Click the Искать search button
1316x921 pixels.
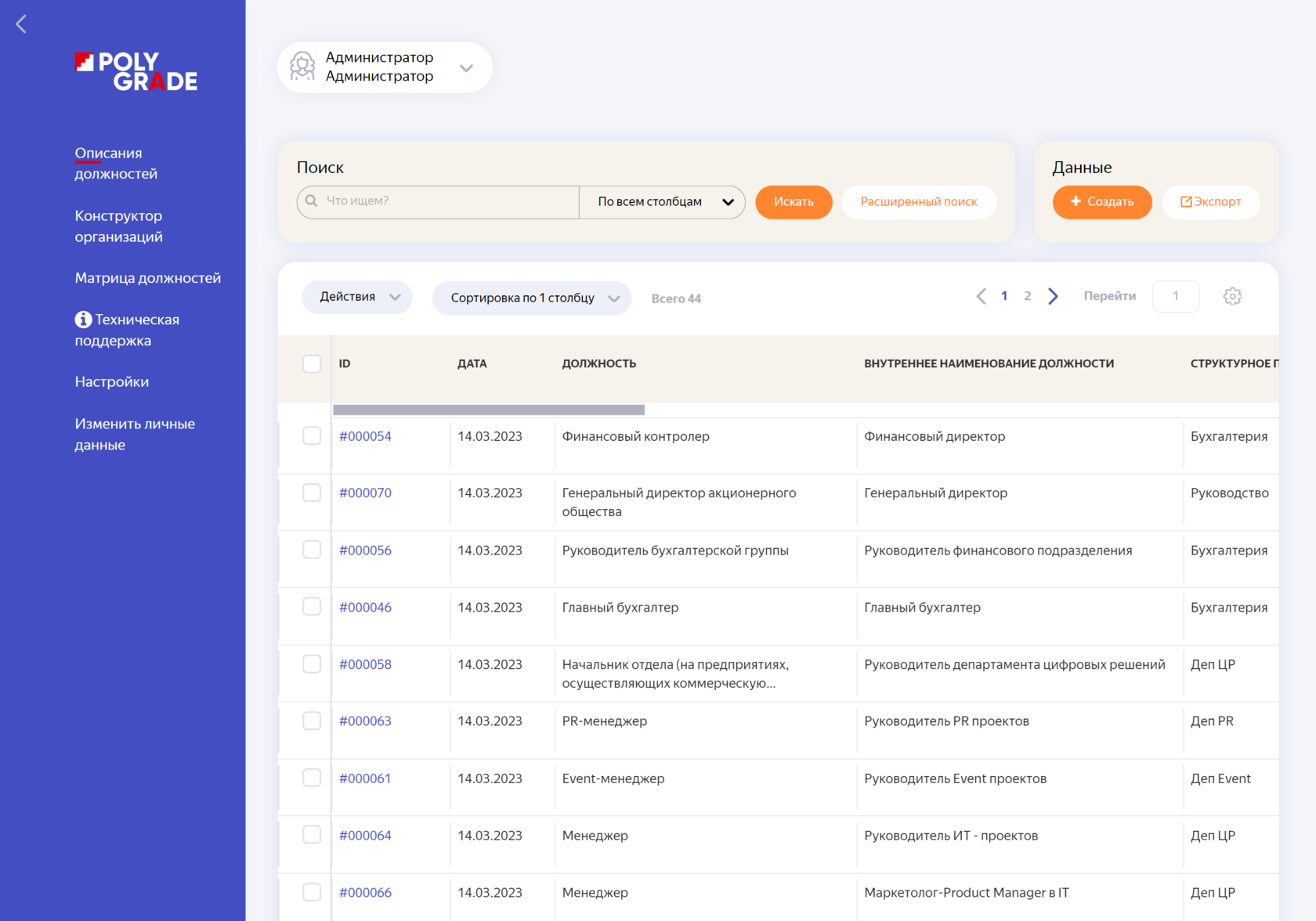click(794, 202)
